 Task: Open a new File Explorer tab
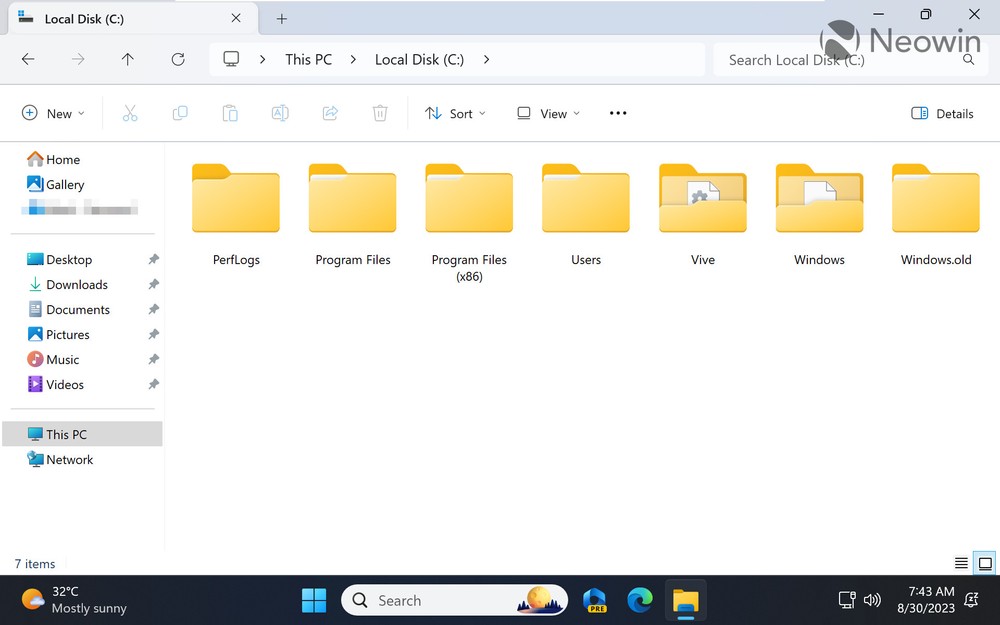pos(282,19)
